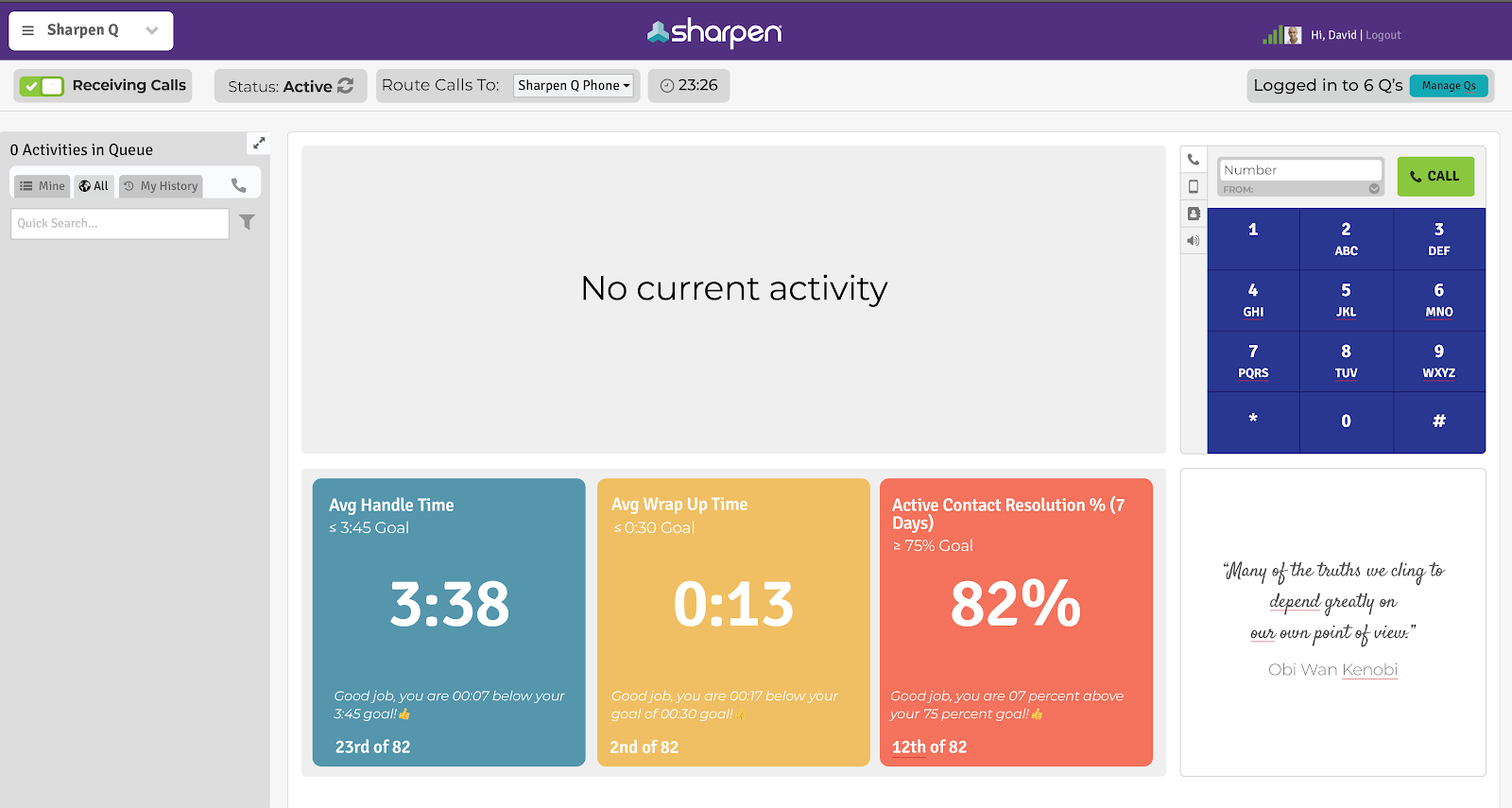Open the queue filter funnel icon
This screenshot has height=808, width=1512.
(247, 222)
